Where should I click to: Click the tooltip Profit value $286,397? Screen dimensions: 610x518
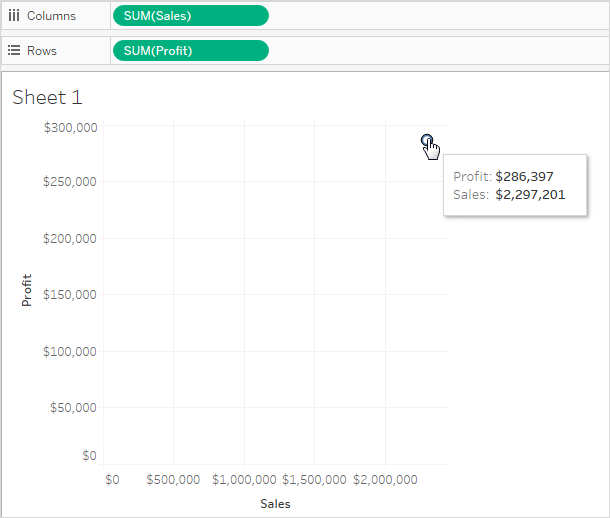(524, 177)
